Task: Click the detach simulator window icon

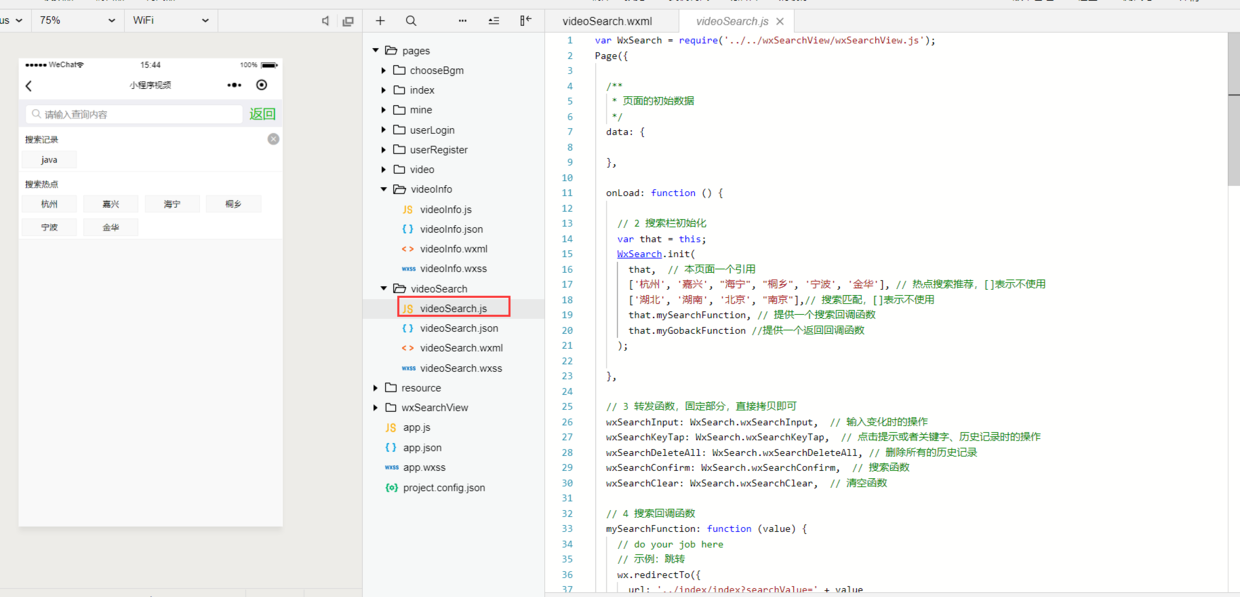Action: pyautogui.click(x=348, y=21)
